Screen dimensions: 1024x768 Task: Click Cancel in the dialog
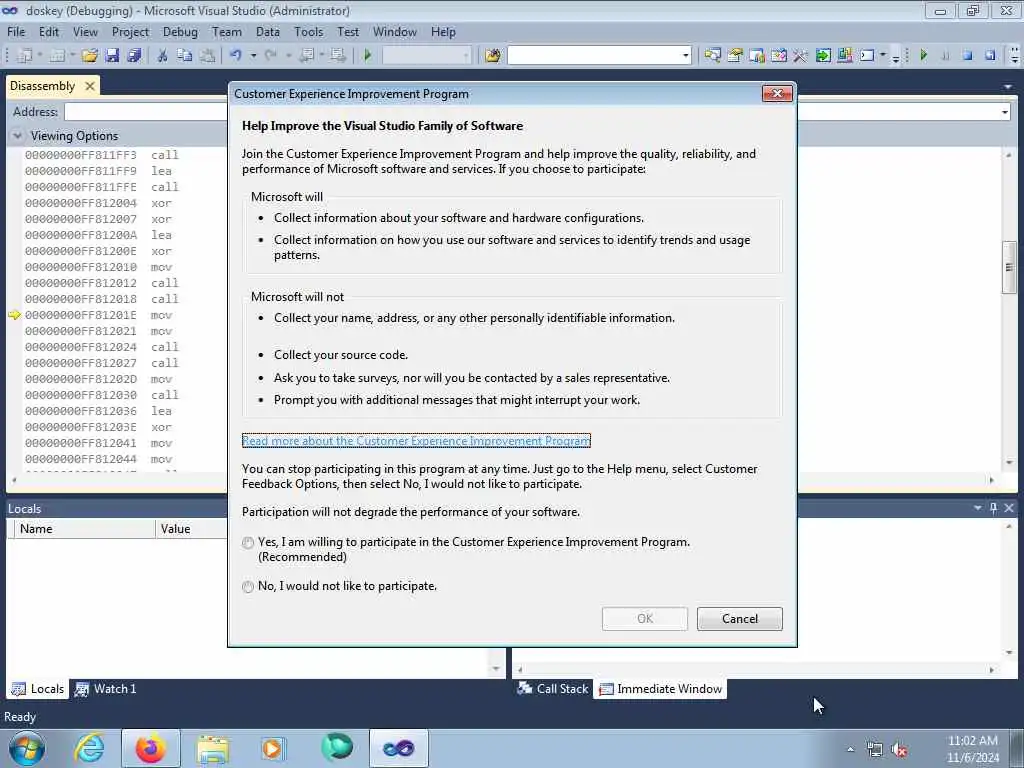pos(739,618)
